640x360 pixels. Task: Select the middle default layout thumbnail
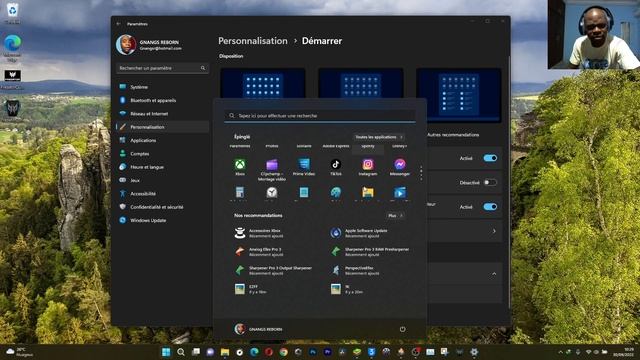360,84
